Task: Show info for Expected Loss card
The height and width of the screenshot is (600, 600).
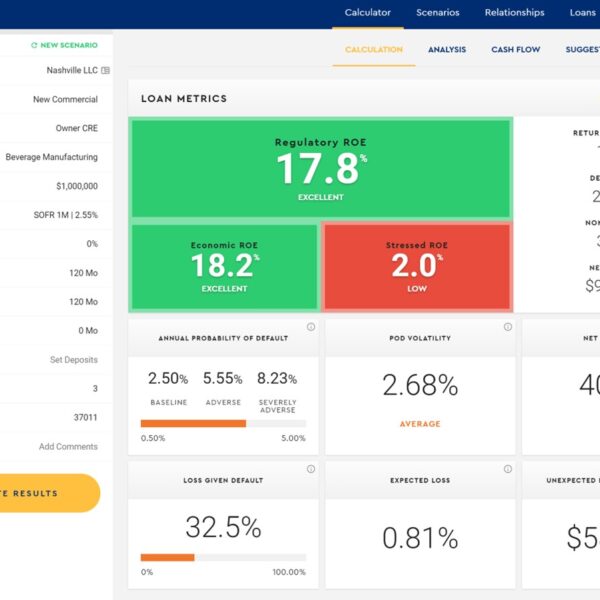Action: point(506,469)
